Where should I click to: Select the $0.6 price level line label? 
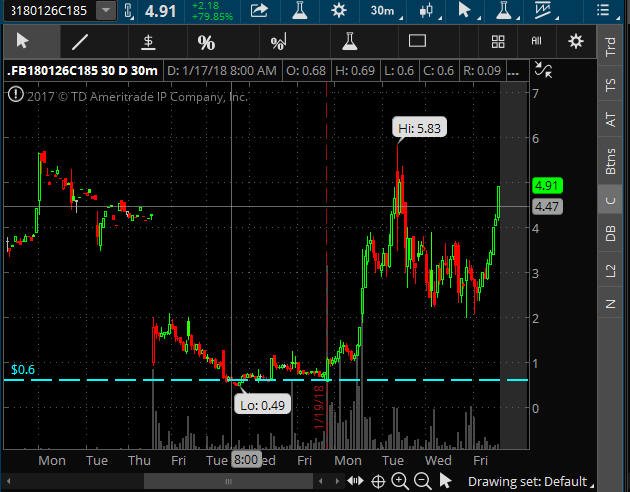22,370
